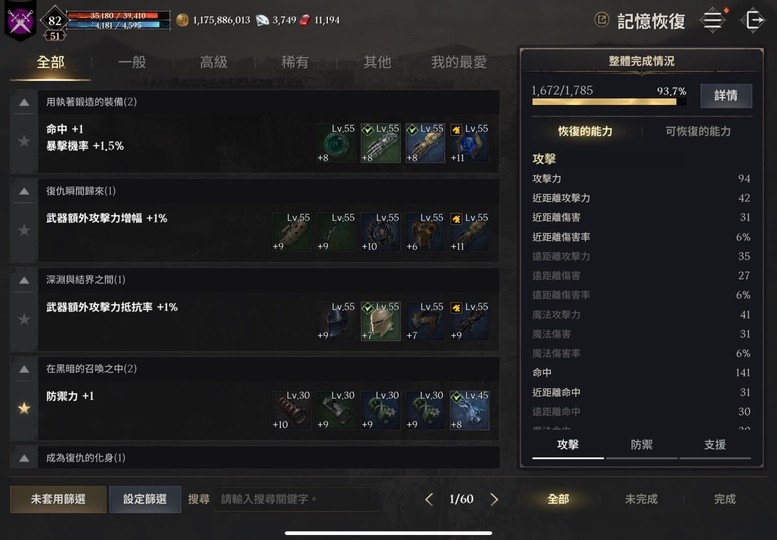Click the 搜尋 keyword input field
Screen dimensions: 777x540
296,499
